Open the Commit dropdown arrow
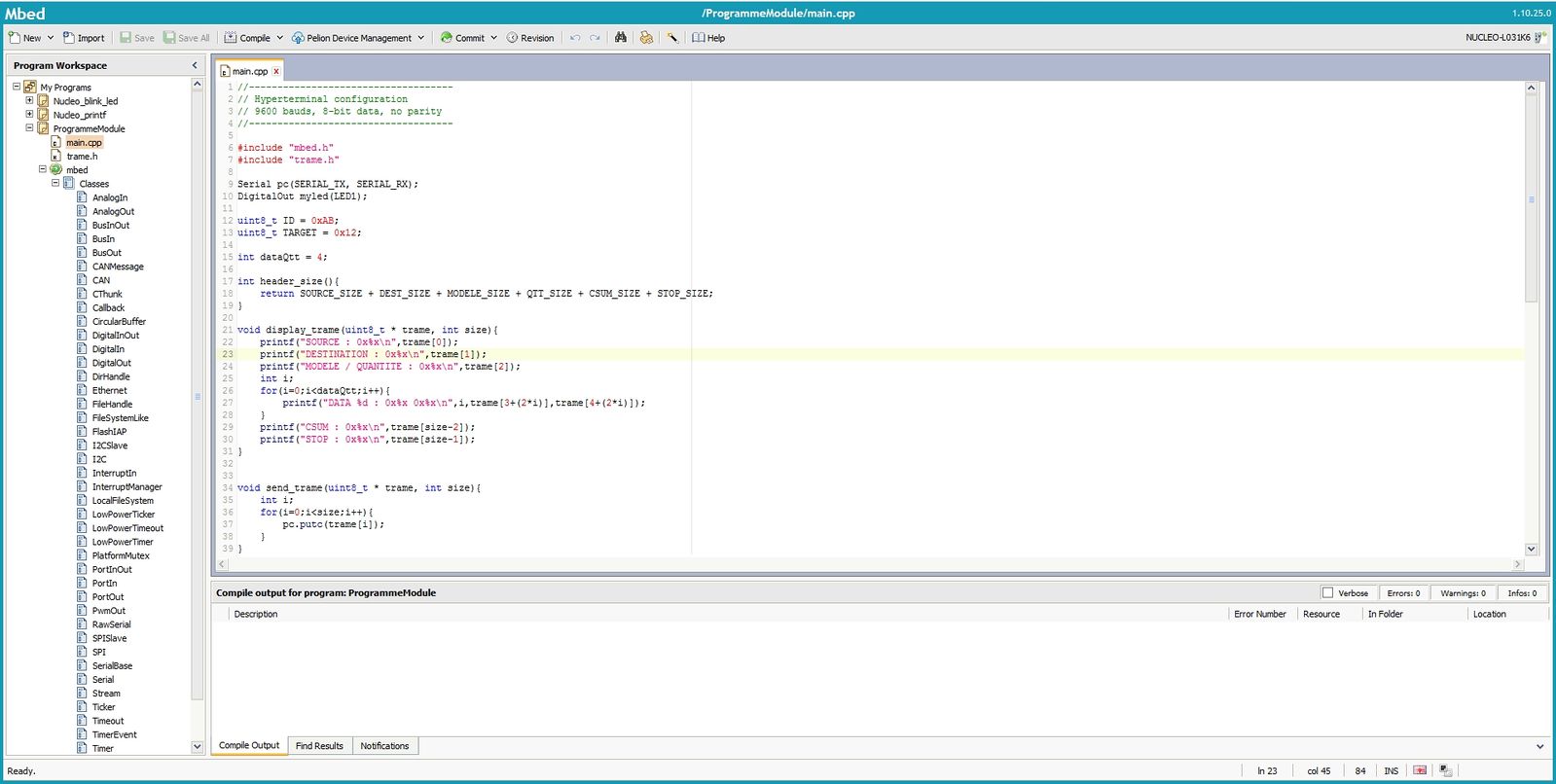Viewport: 1556px width, 784px height. pyautogui.click(x=494, y=38)
